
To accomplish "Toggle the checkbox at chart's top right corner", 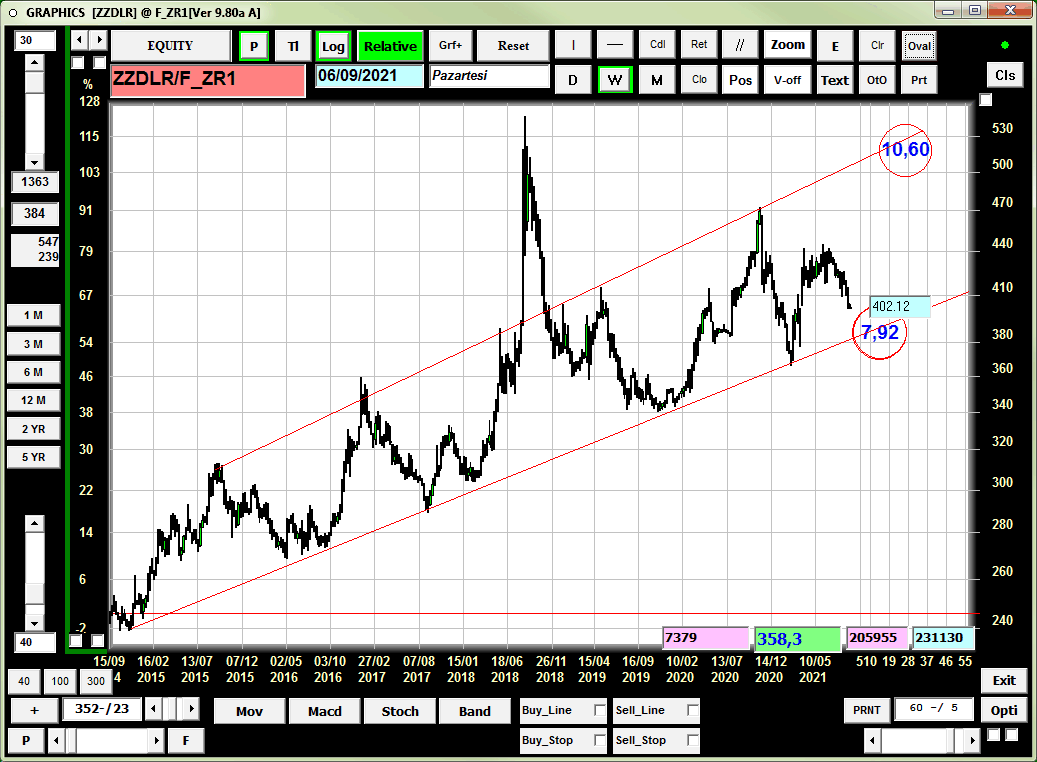I will [x=985, y=100].
